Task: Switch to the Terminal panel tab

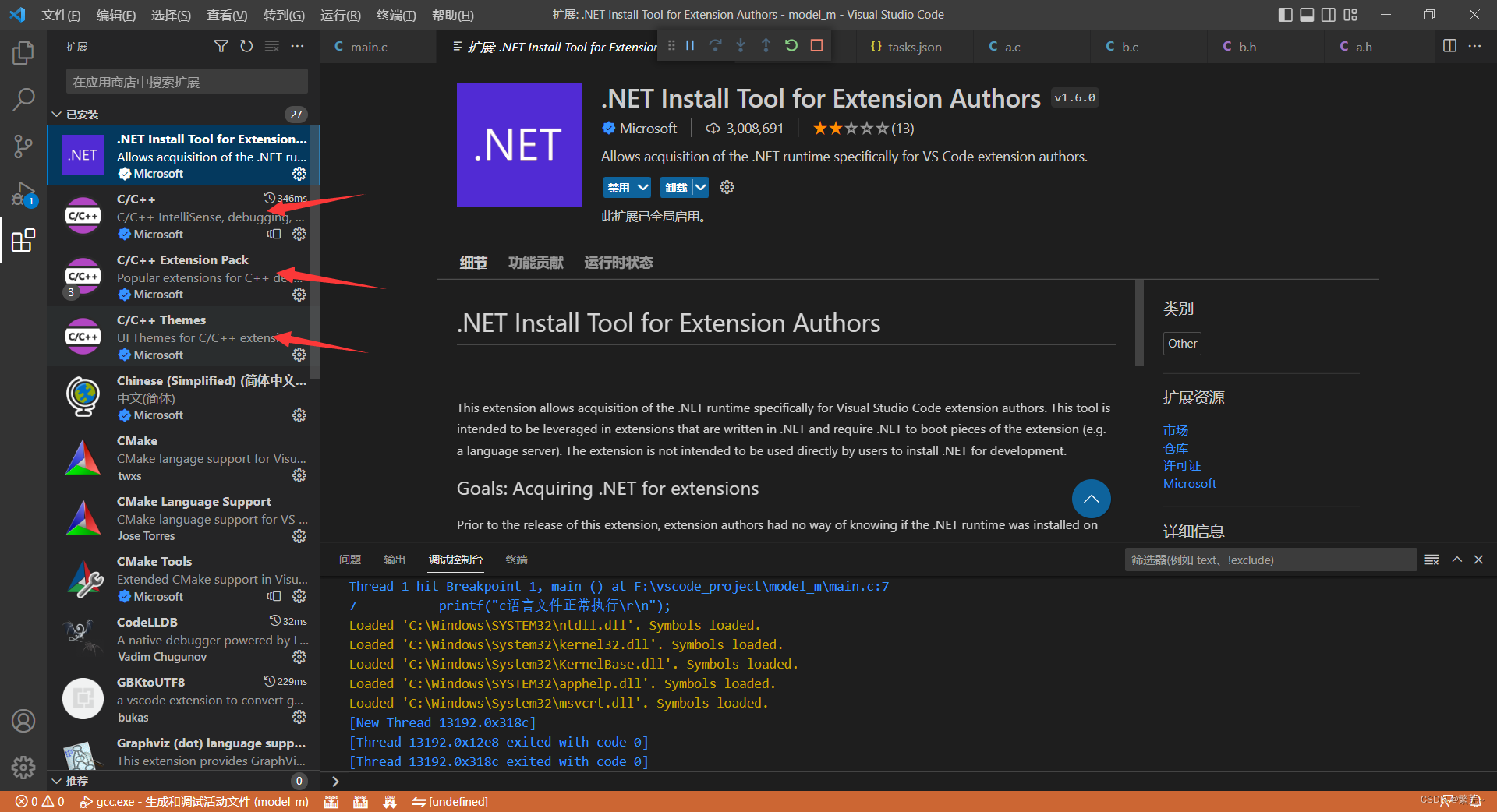Action: [x=516, y=560]
